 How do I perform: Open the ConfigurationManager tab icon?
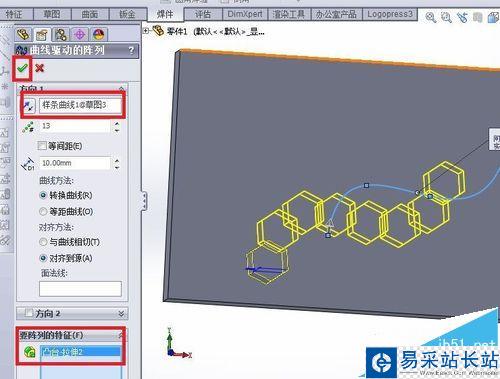click(x=61, y=35)
